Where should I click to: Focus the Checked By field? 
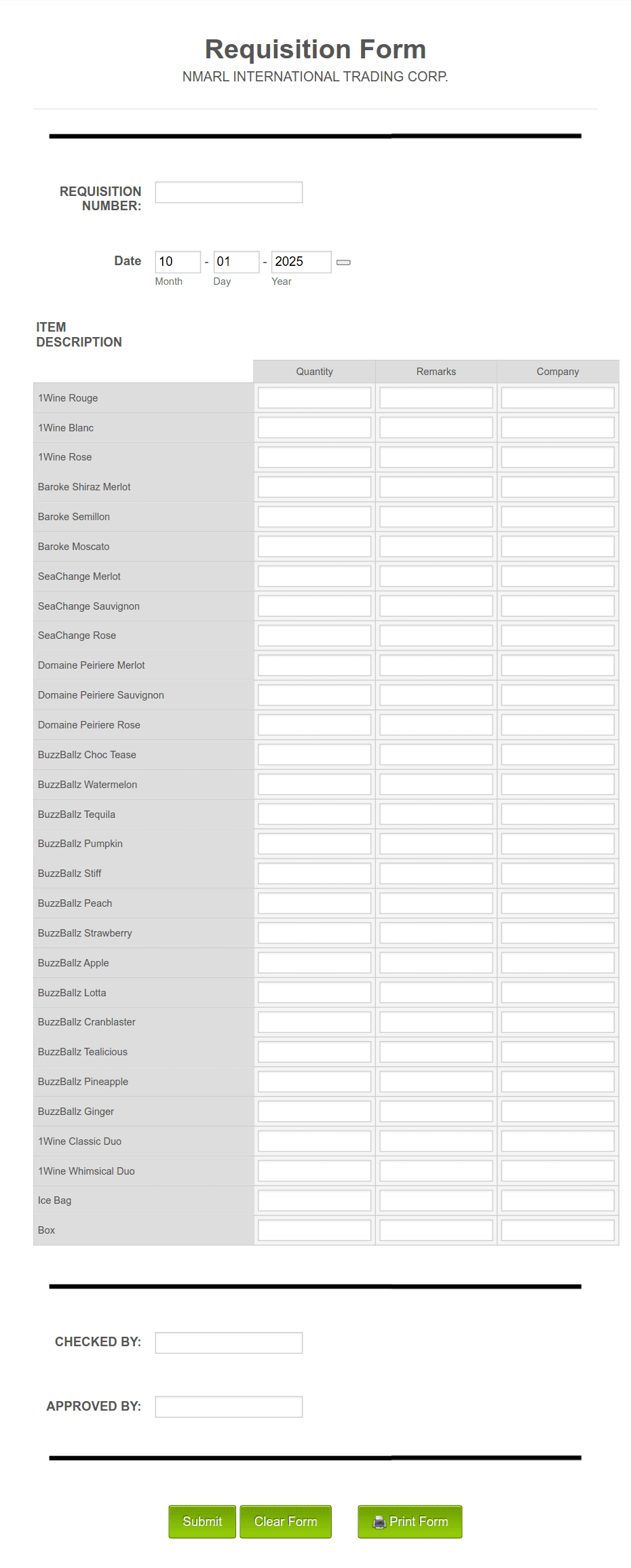[228, 1343]
